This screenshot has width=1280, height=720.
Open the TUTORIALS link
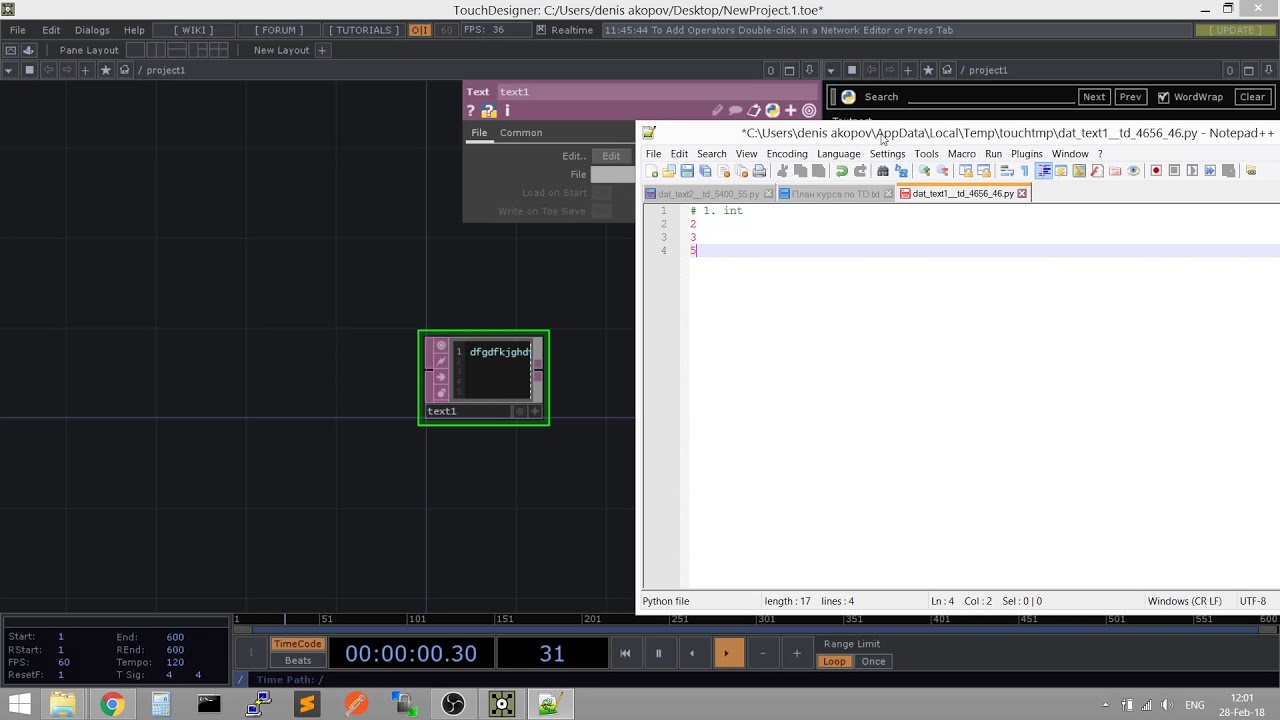click(x=364, y=30)
